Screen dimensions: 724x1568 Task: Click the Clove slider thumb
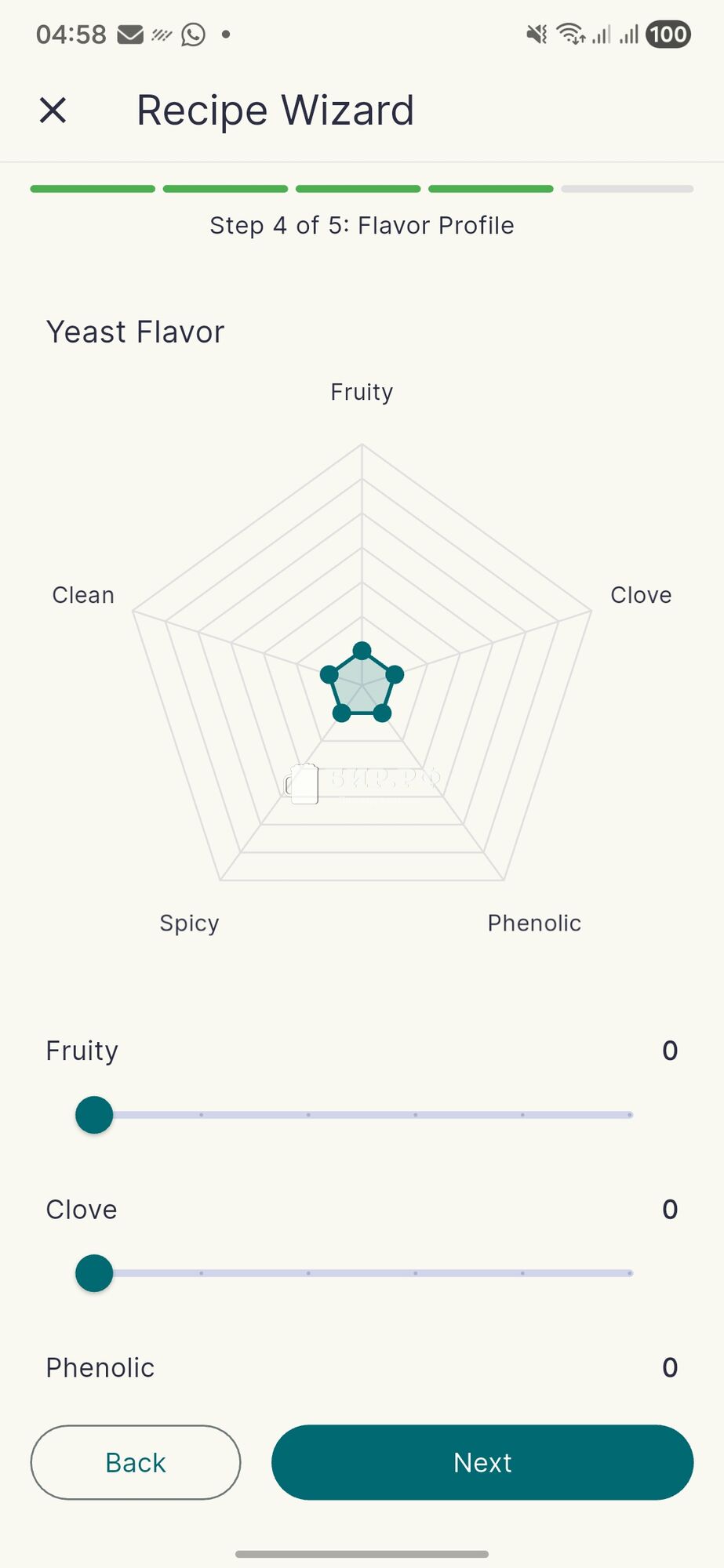pyautogui.click(x=94, y=1273)
